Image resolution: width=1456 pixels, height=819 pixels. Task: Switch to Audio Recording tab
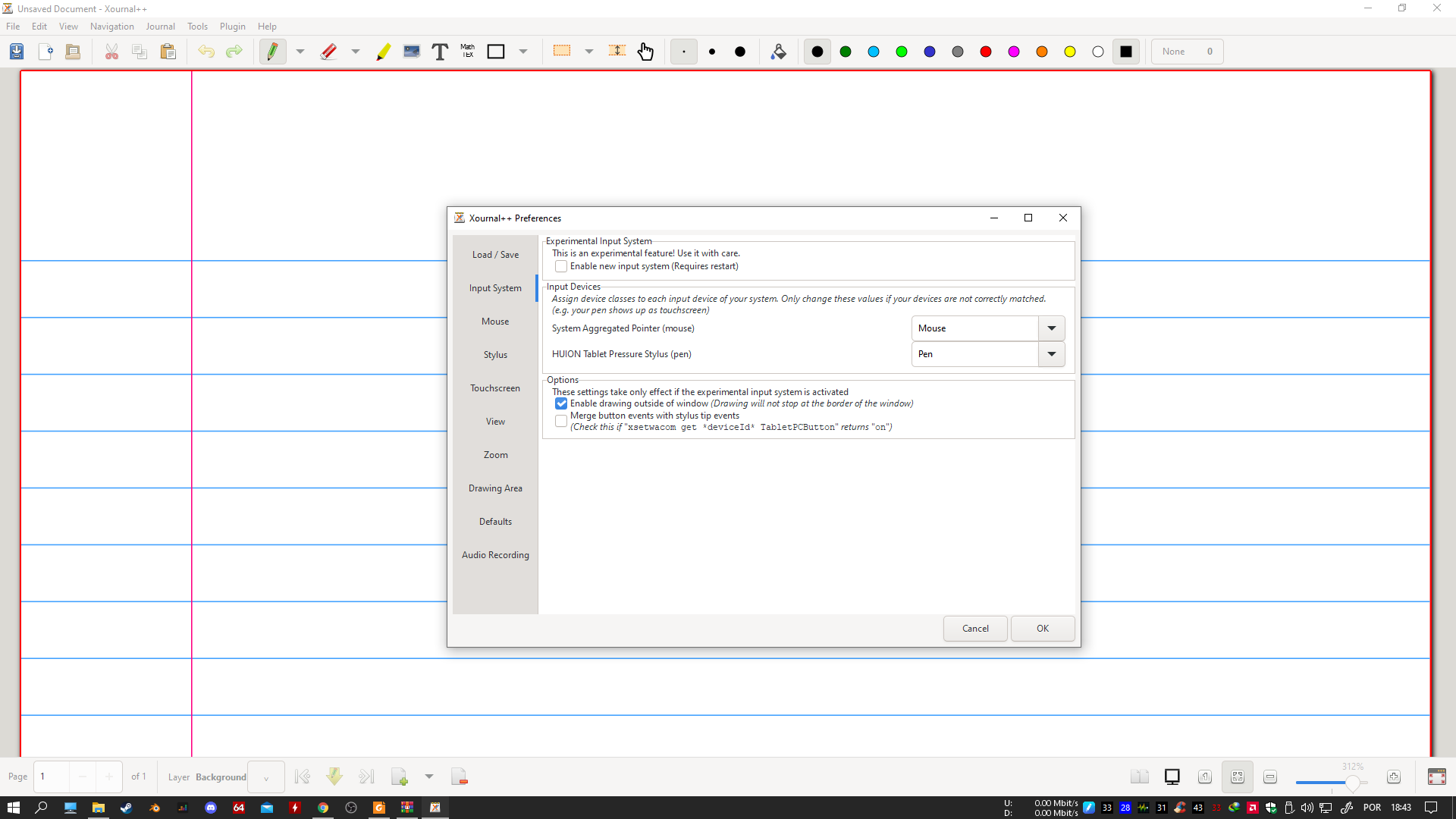tap(495, 555)
